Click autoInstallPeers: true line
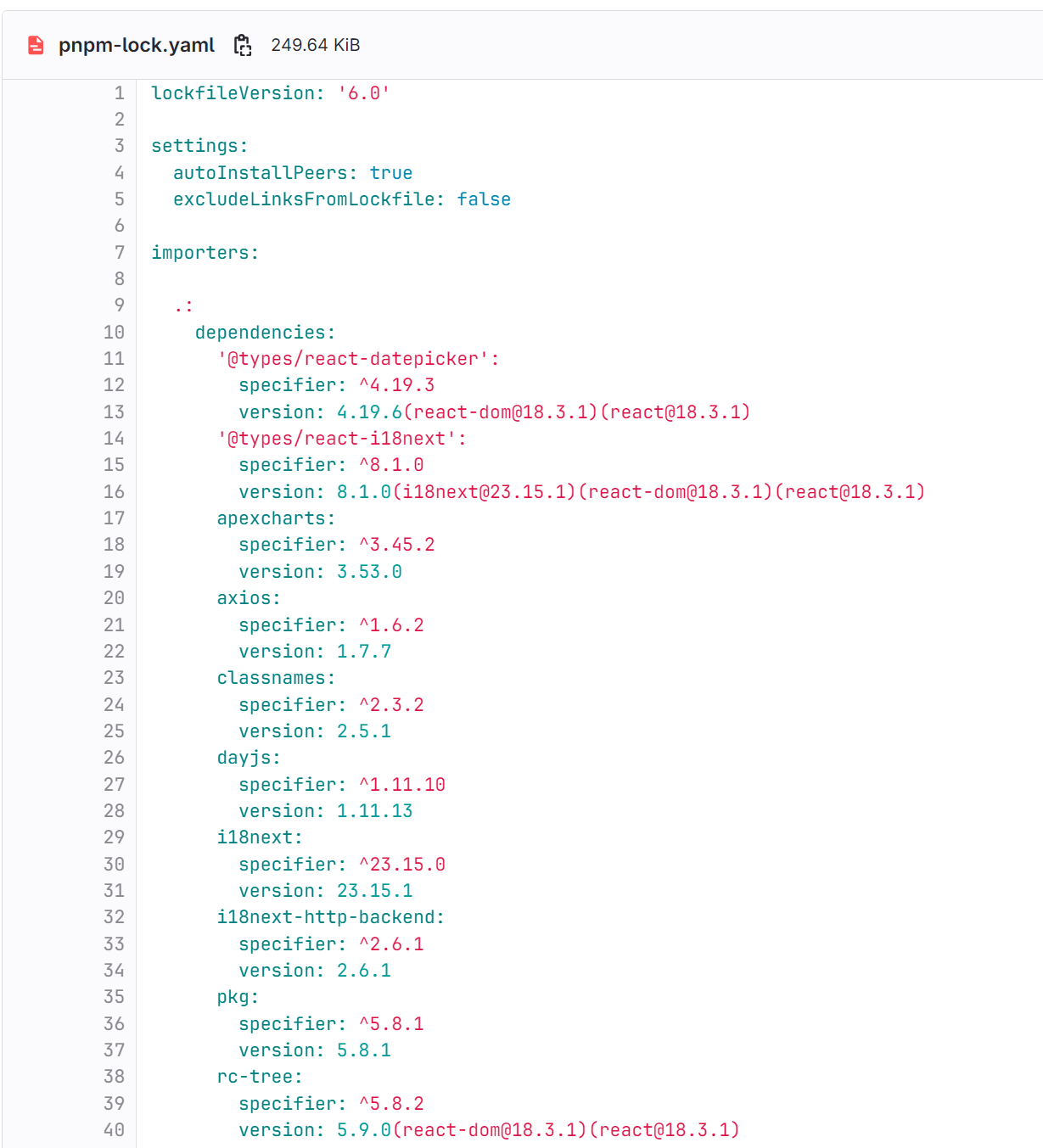The height and width of the screenshot is (1148, 1043). (293, 172)
